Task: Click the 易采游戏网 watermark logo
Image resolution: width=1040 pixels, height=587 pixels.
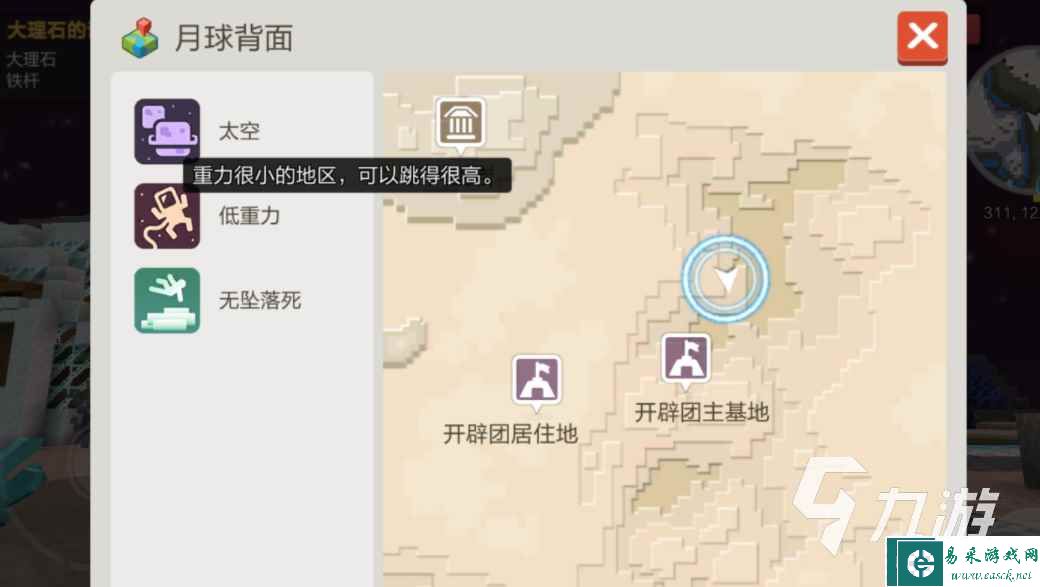Action: coord(964,562)
